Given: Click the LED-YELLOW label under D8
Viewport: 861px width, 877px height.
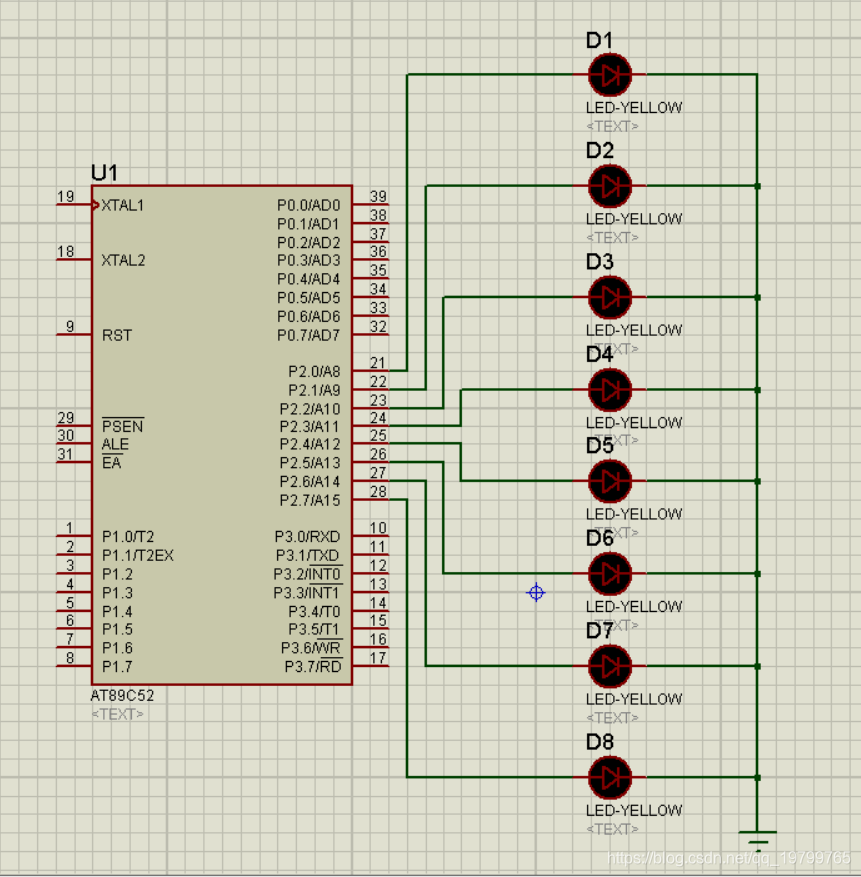Looking at the screenshot, I should pos(634,810).
